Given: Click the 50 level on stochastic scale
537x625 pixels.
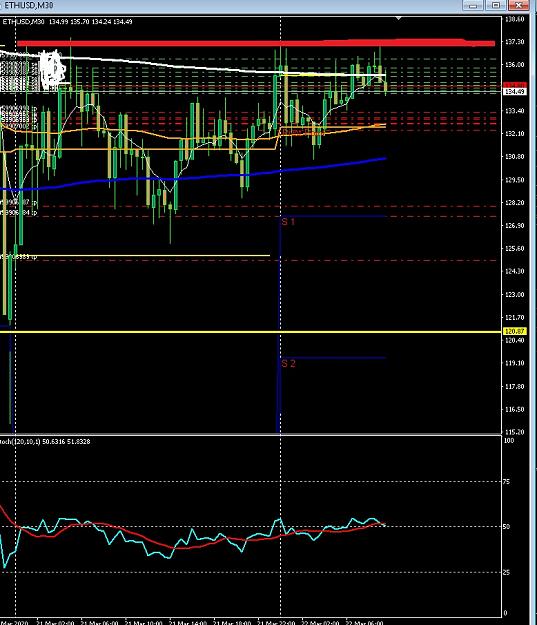Looking at the screenshot, I should click(506, 527).
